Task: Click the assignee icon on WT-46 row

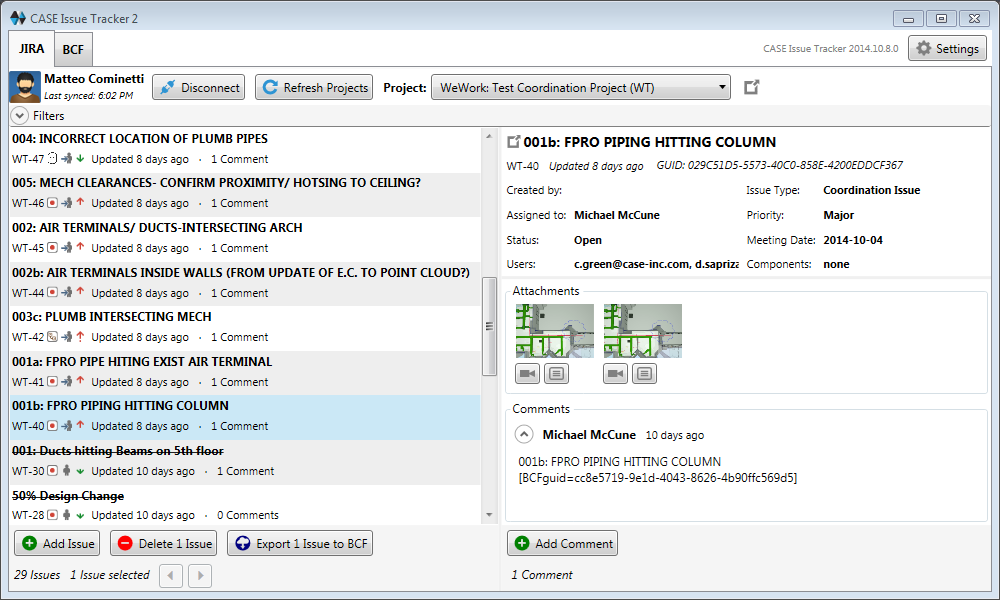Action: [66, 203]
